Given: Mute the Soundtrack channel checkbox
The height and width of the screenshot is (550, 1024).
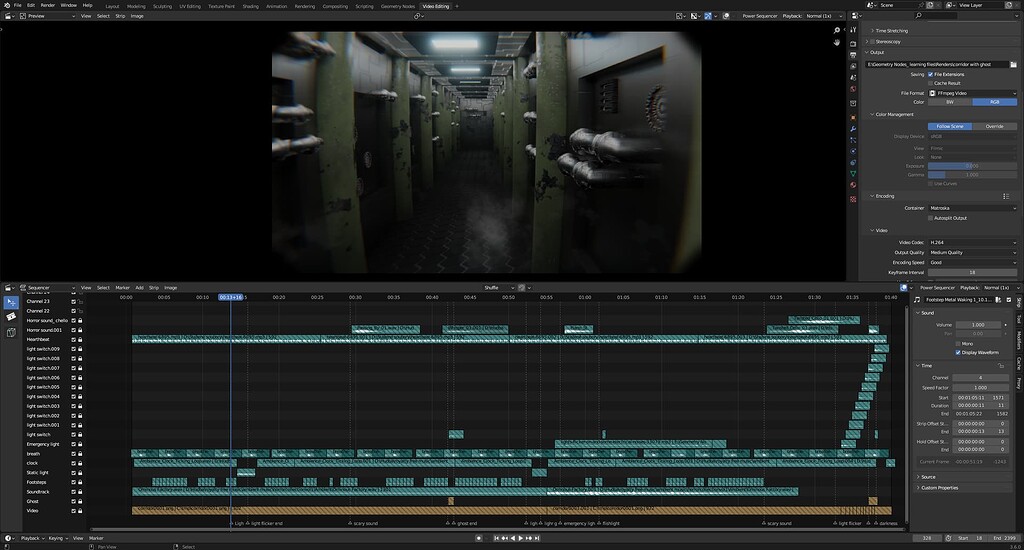Looking at the screenshot, I should click(x=73, y=492).
